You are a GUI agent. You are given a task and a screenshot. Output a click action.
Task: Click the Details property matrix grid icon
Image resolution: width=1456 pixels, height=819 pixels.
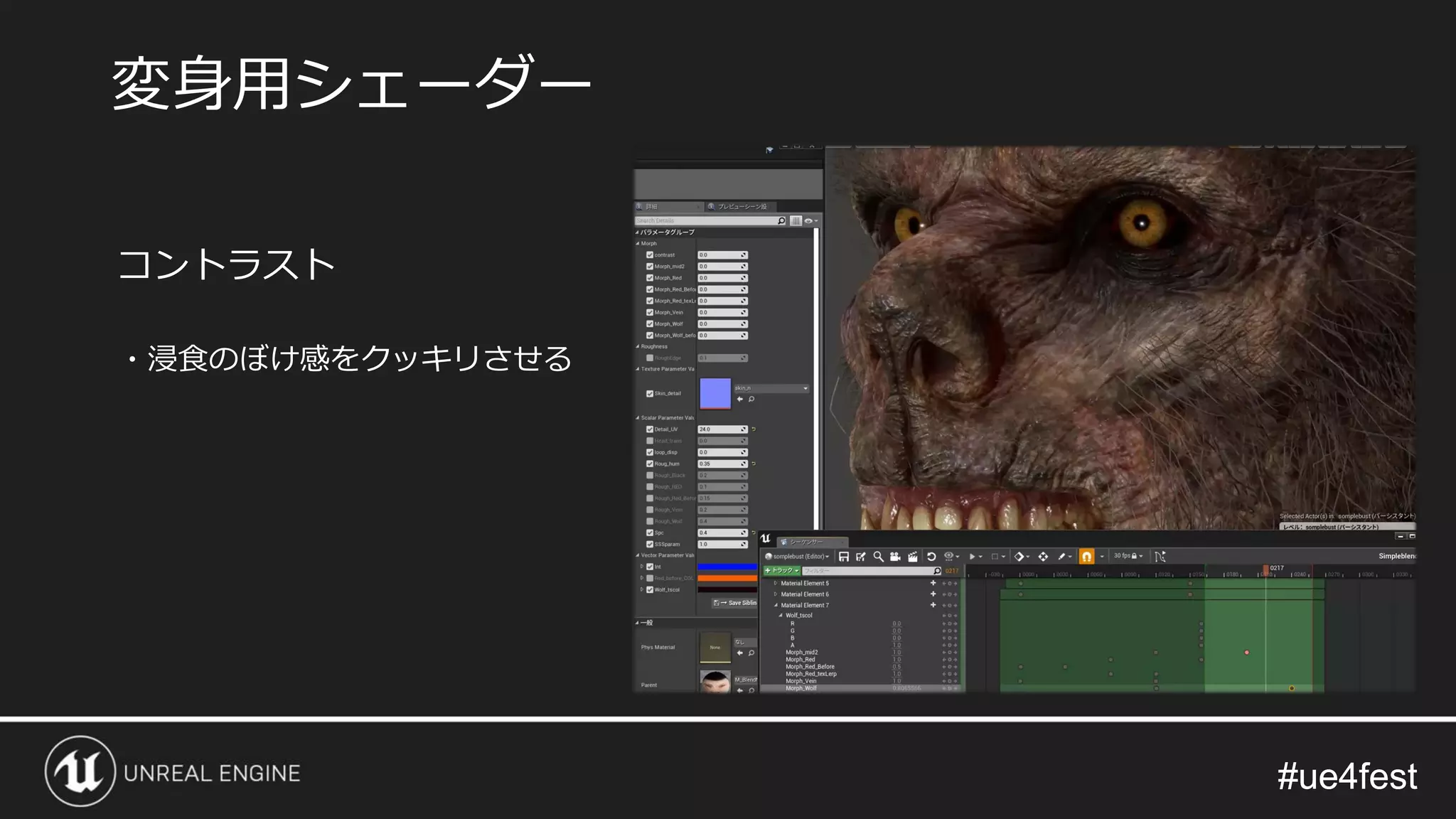click(796, 221)
